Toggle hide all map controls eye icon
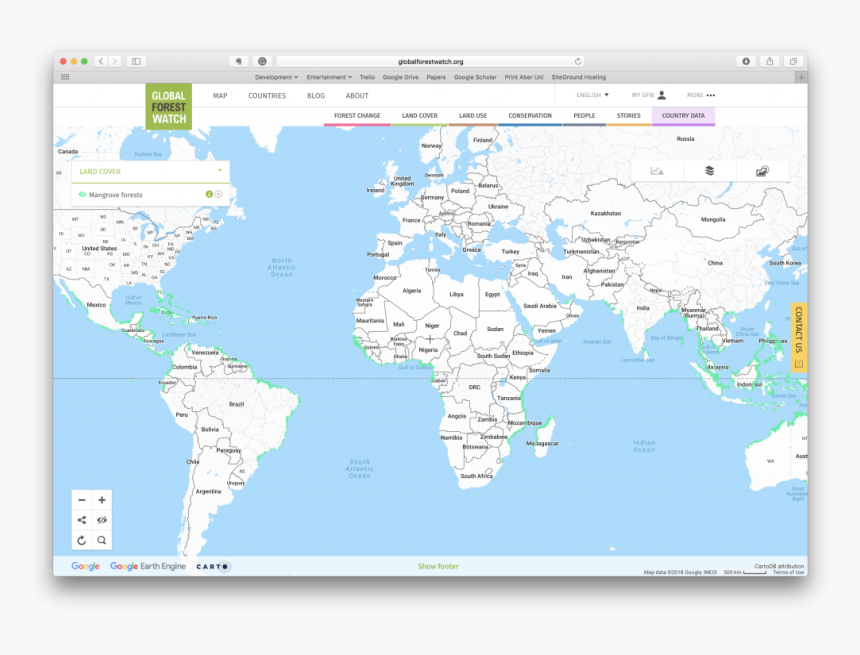Screen dimensions: 860x655 pos(101,520)
